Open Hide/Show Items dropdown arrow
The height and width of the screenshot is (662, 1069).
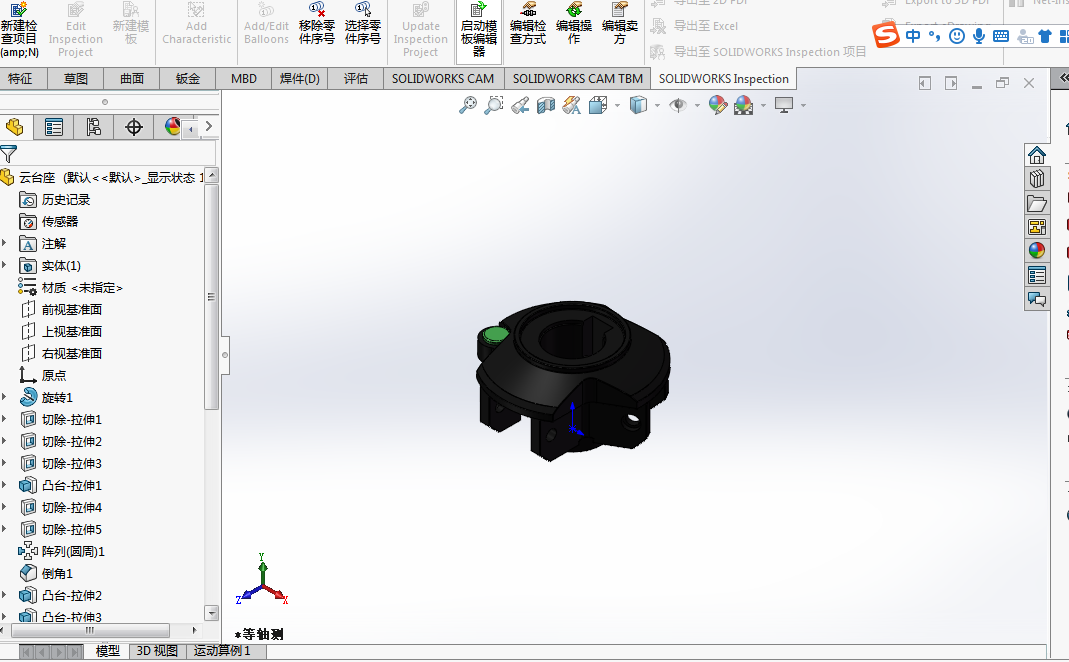pyautogui.click(x=697, y=106)
